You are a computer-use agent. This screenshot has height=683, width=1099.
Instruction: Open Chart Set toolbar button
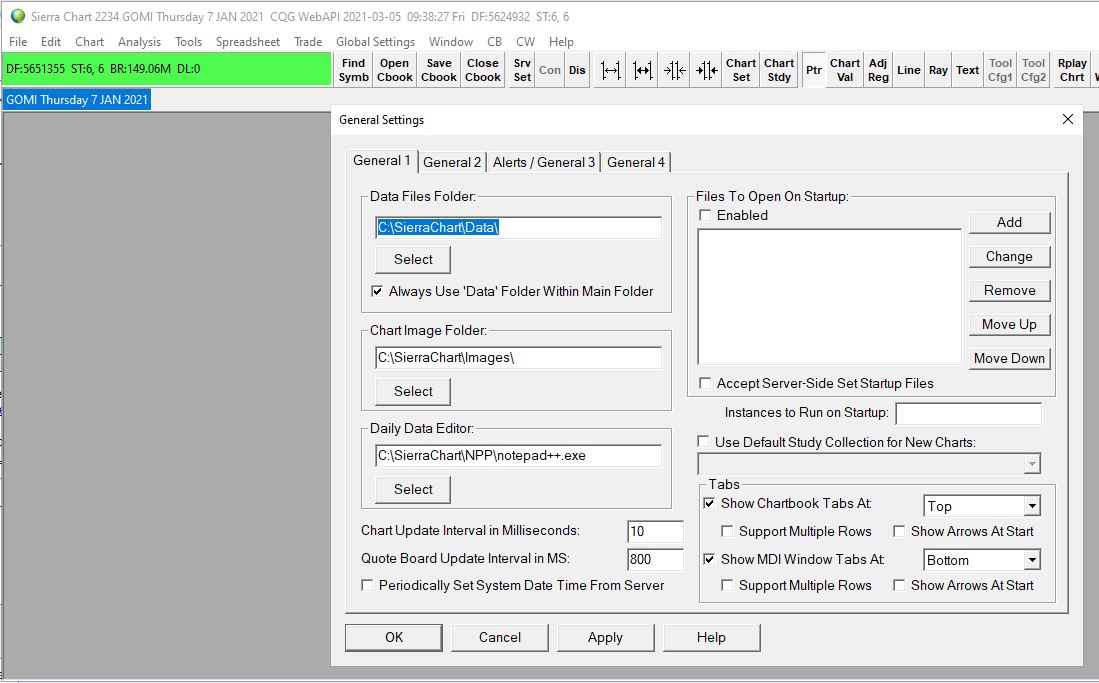[741, 70]
